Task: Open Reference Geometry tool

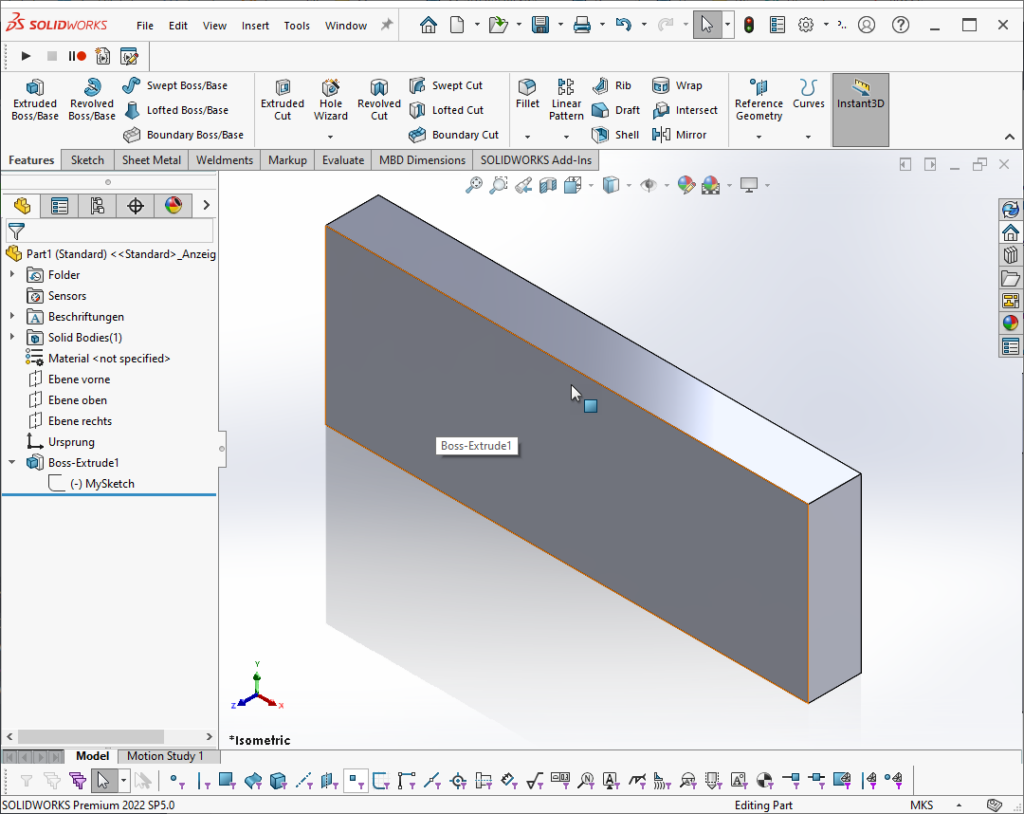Action: point(758,99)
